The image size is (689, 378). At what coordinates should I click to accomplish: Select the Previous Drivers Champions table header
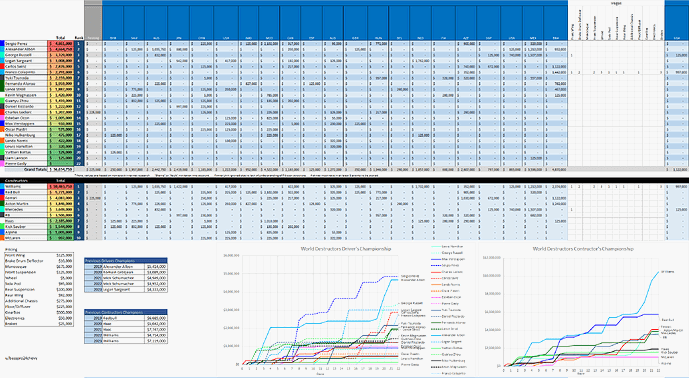tap(126, 261)
